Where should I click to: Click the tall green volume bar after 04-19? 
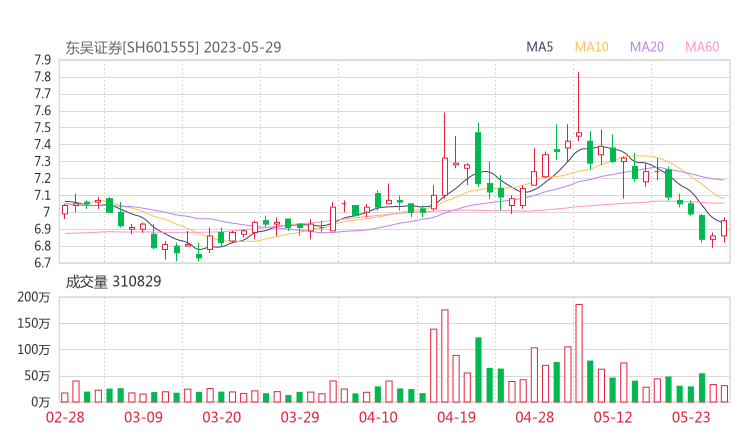[478, 370]
